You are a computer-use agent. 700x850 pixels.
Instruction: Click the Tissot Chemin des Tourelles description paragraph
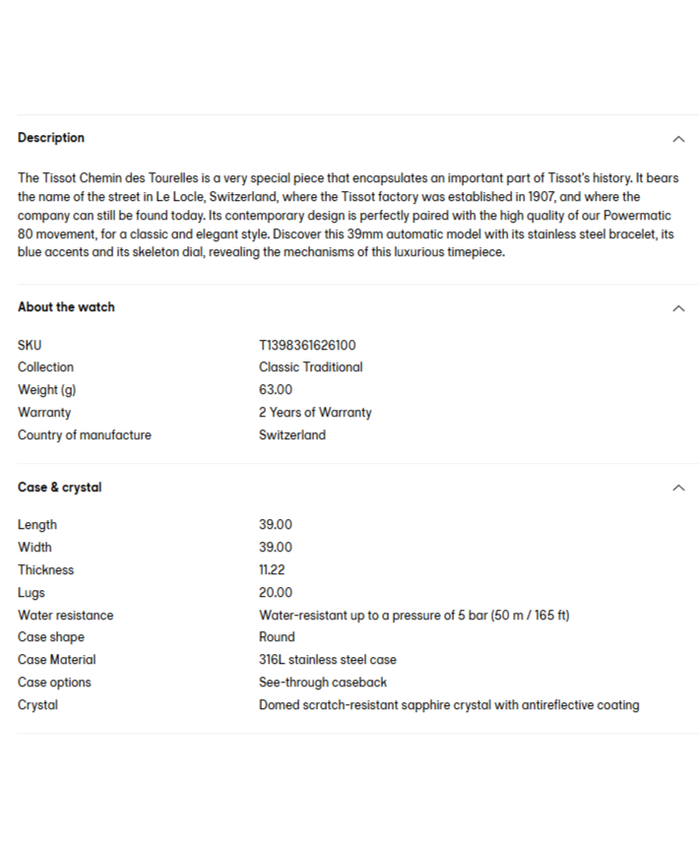tap(348, 215)
